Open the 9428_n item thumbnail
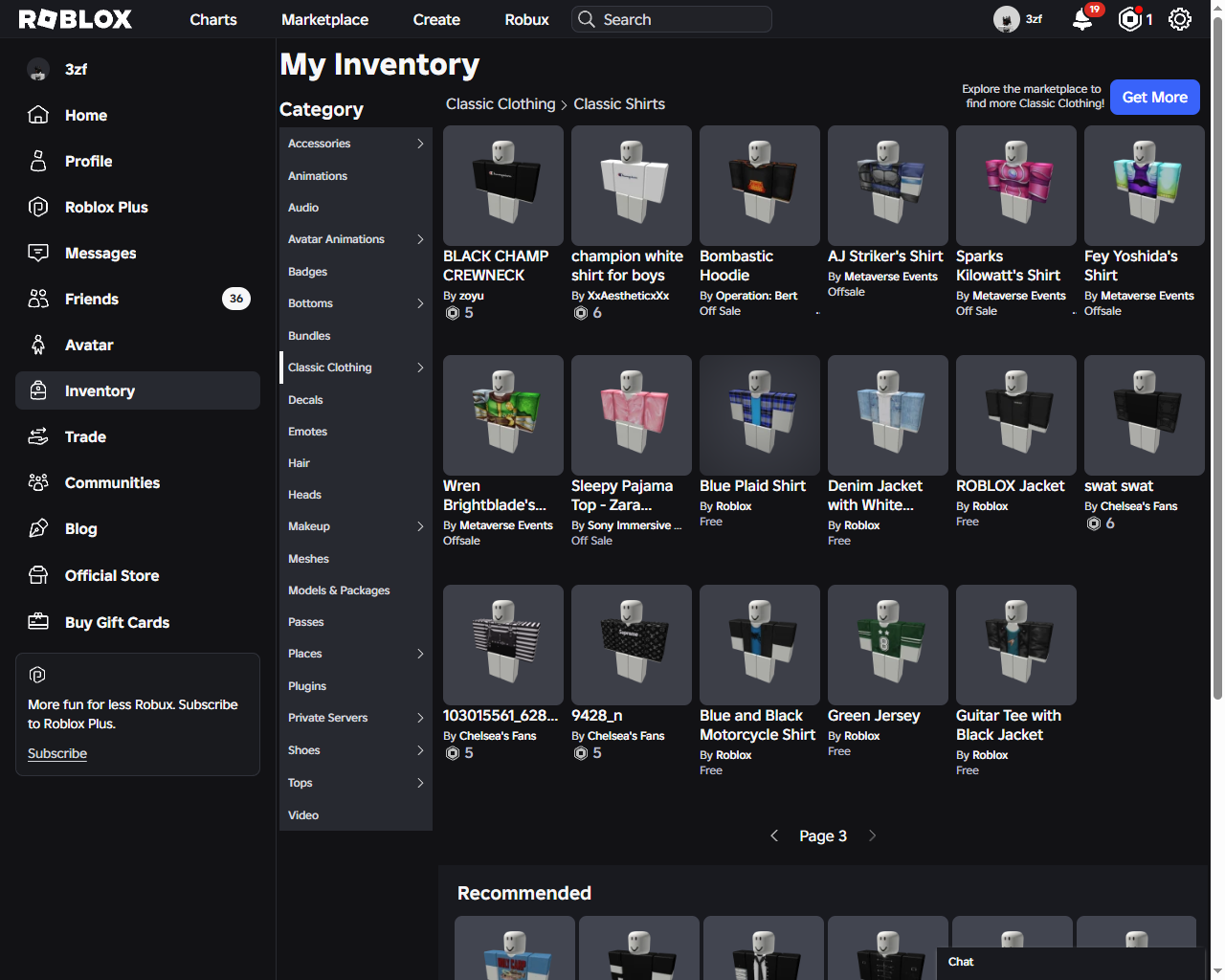 (x=632, y=645)
